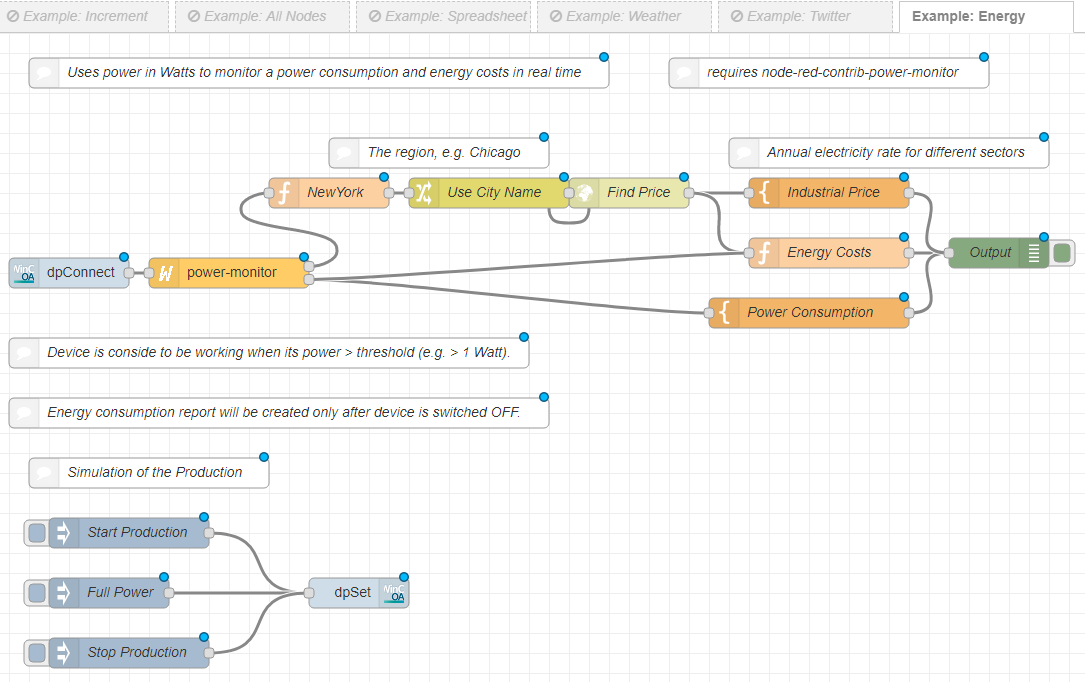1085x682 pixels.
Task: Click the WinCC OA icon on dpConnect node
Action: (23, 272)
